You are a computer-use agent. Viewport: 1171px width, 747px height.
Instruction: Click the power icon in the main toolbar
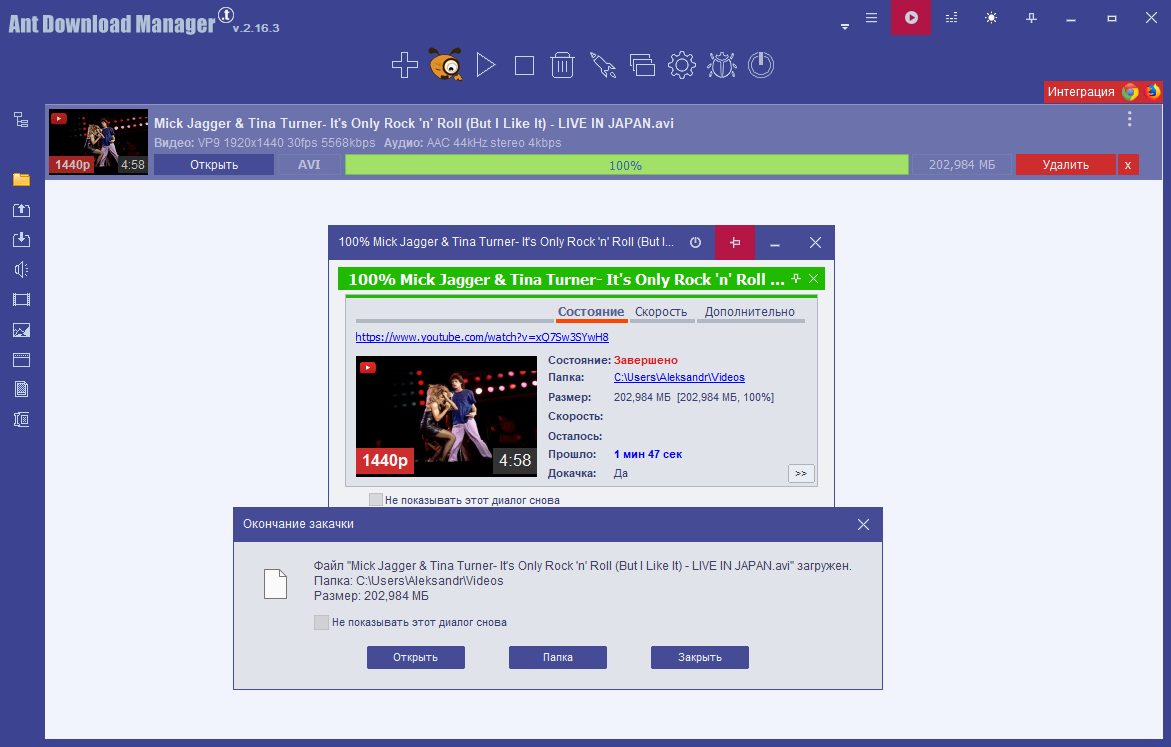click(761, 66)
